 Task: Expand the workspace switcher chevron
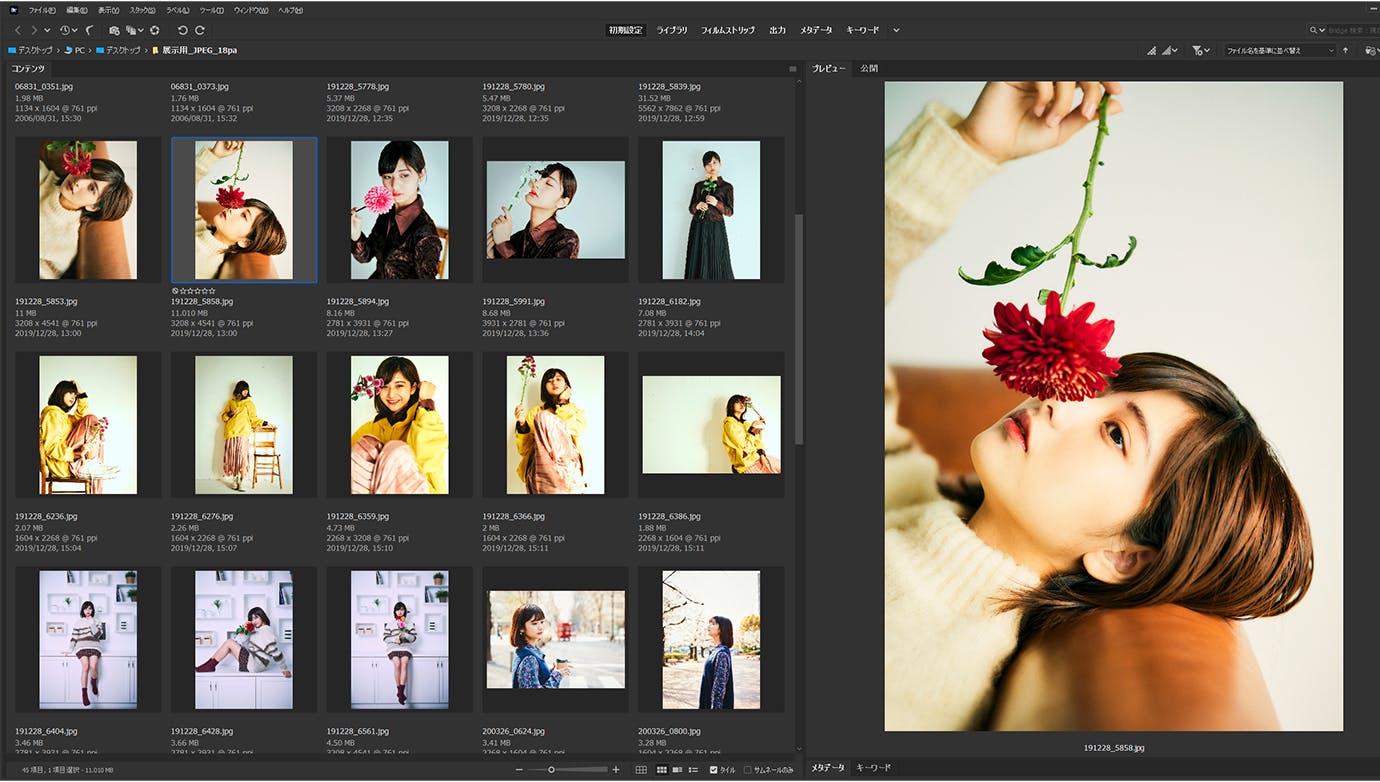[x=896, y=31]
